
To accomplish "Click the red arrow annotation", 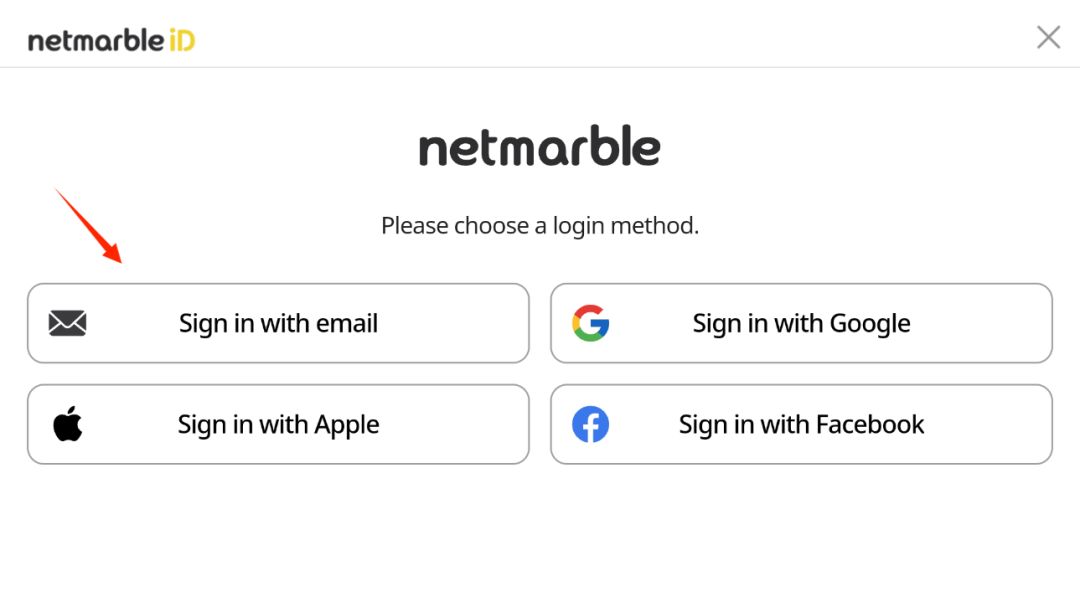I will [88, 225].
